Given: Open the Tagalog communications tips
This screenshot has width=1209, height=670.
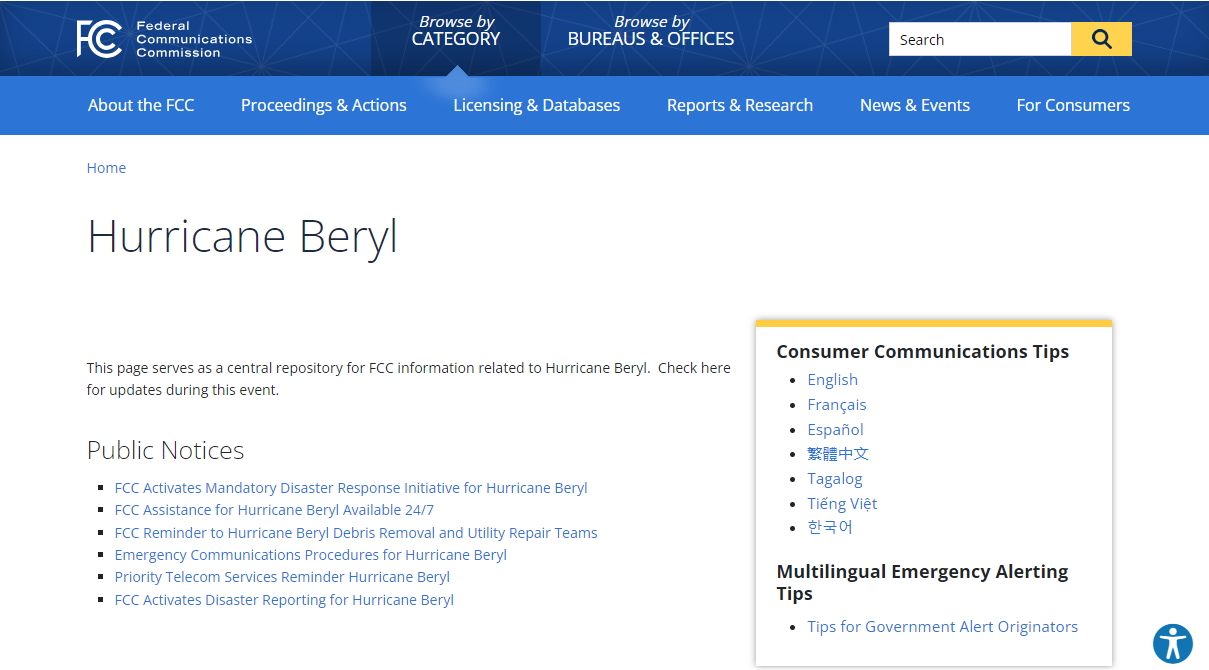Looking at the screenshot, I should (835, 478).
